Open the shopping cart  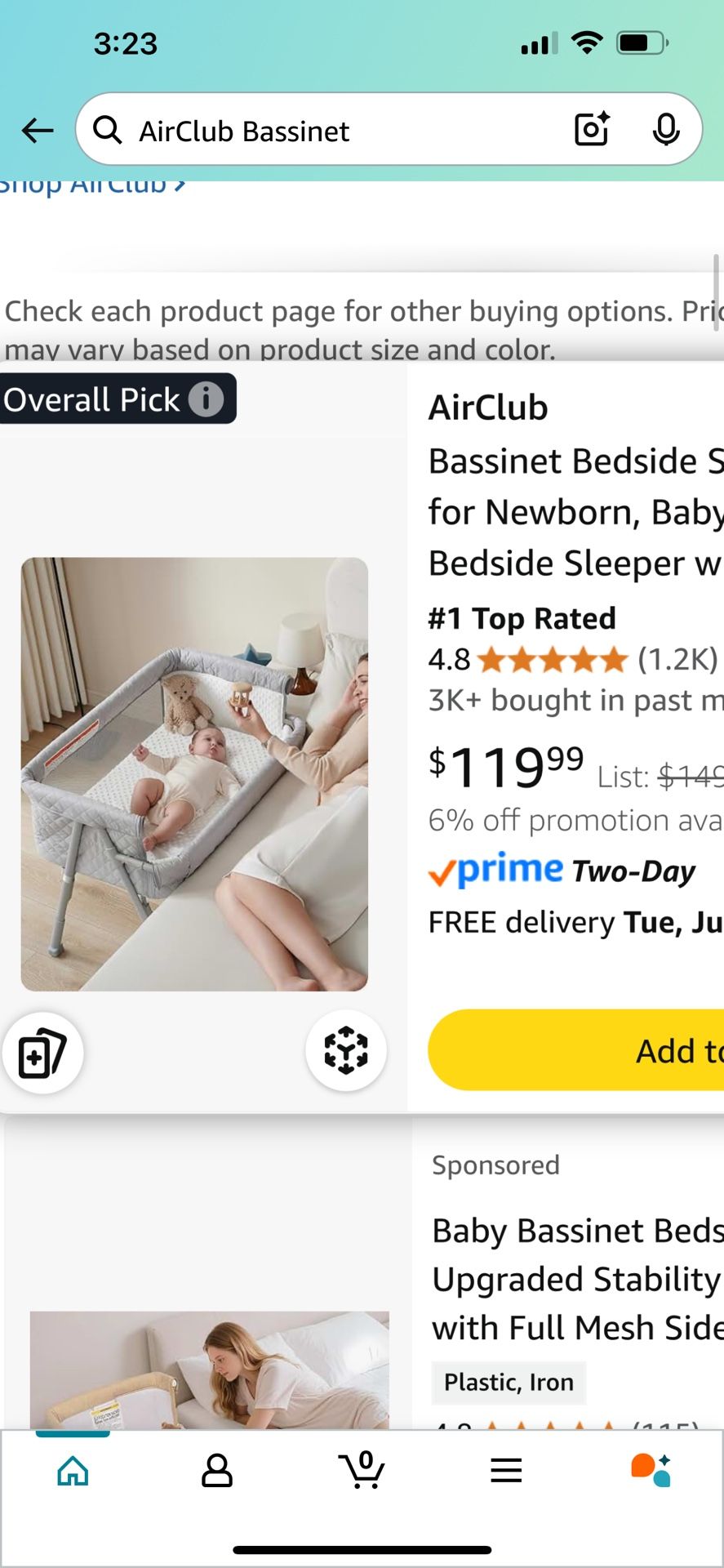point(362,1471)
